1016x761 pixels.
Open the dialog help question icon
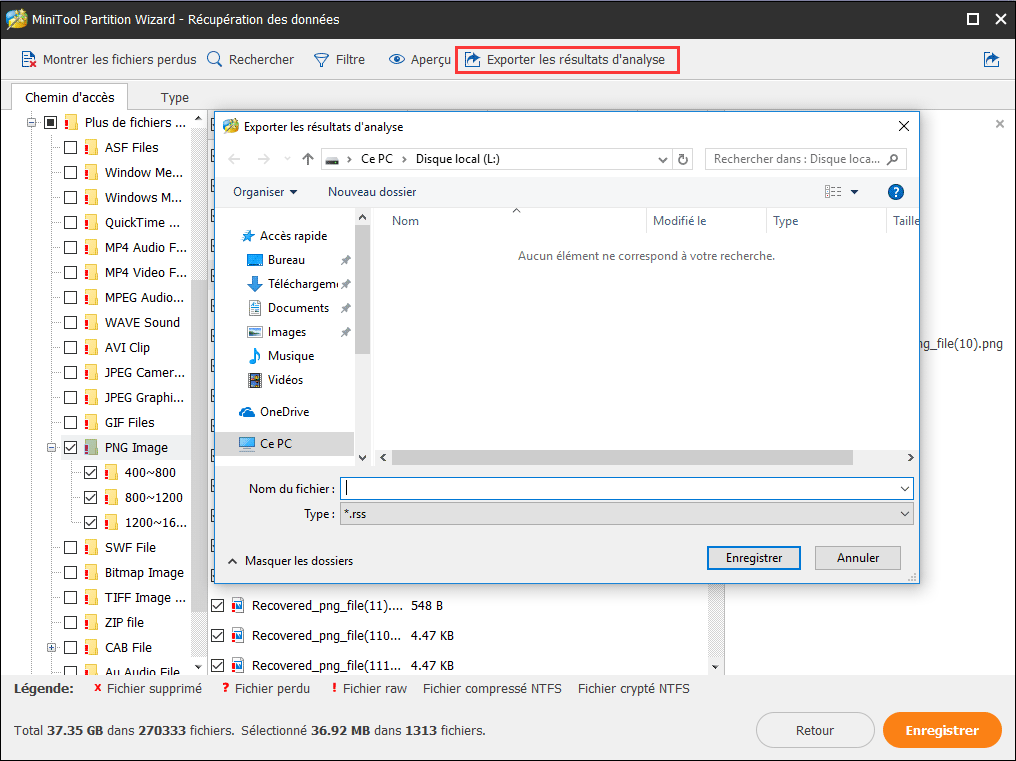tap(896, 192)
